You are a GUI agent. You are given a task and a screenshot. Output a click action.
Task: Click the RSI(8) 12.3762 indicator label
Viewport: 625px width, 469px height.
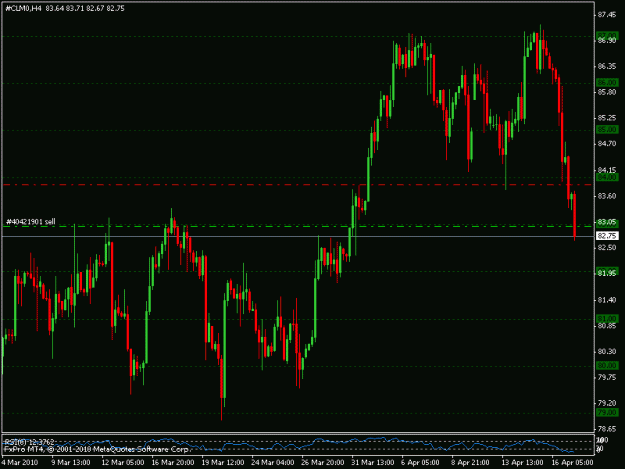pyautogui.click(x=29, y=442)
